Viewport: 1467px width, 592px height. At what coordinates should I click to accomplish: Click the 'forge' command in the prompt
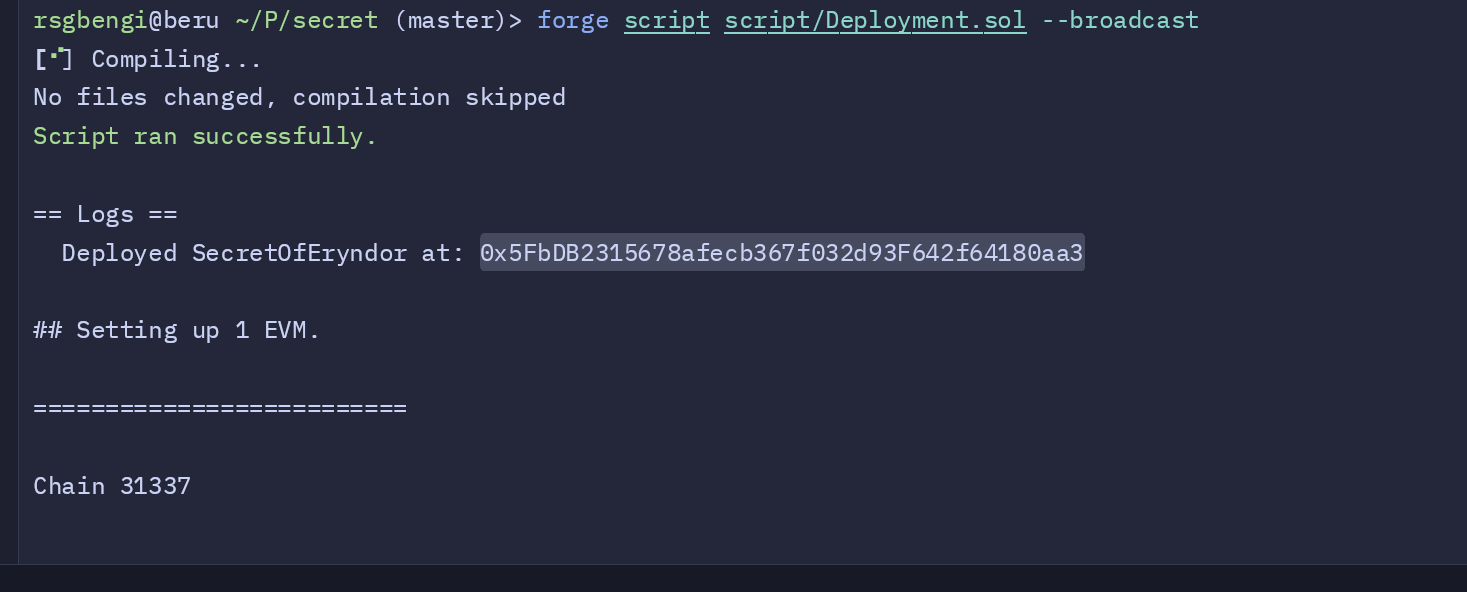click(x=572, y=20)
